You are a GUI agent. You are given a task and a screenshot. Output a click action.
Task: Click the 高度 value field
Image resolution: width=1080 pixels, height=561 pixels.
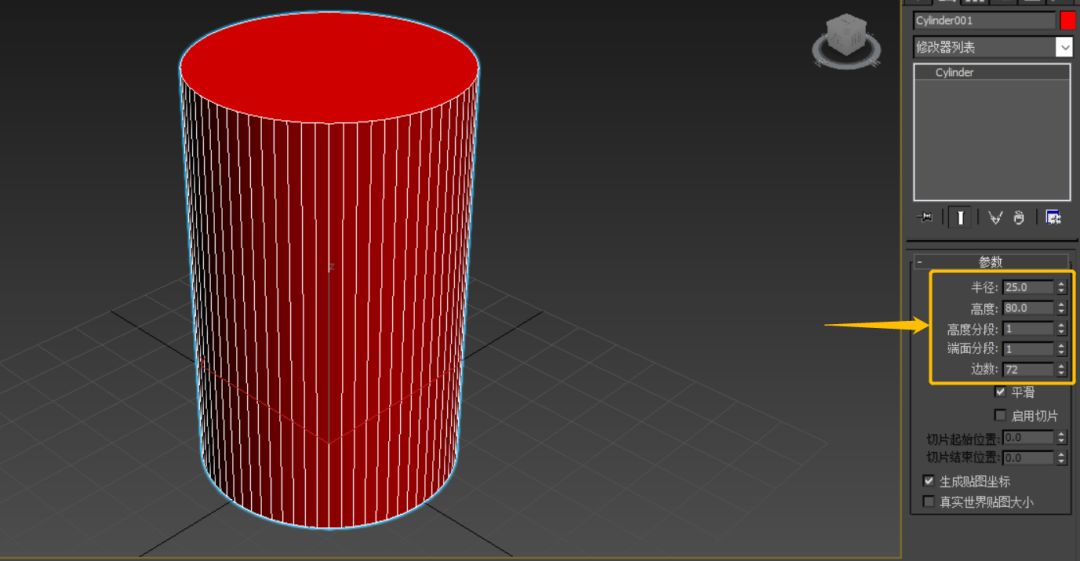1028,308
